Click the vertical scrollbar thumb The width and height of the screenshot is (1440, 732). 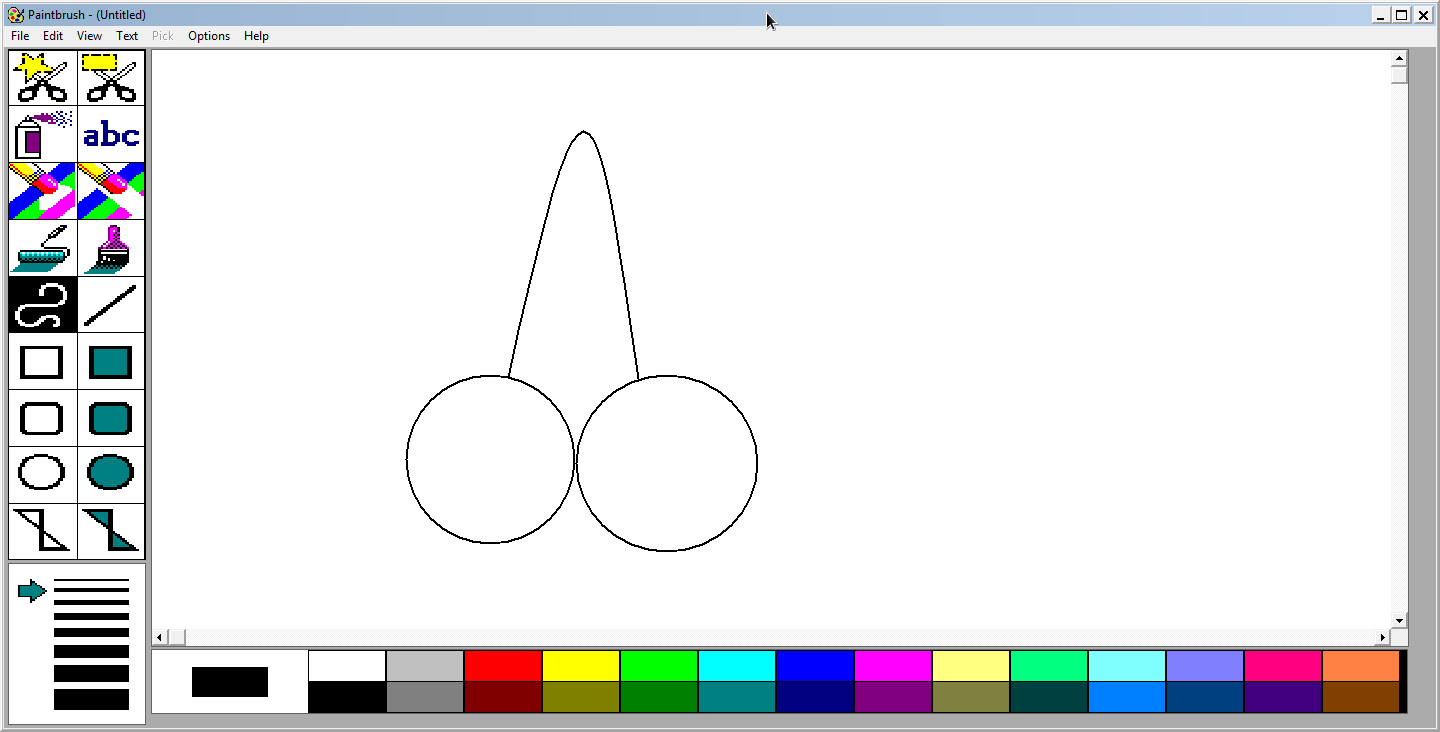(1400, 75)
